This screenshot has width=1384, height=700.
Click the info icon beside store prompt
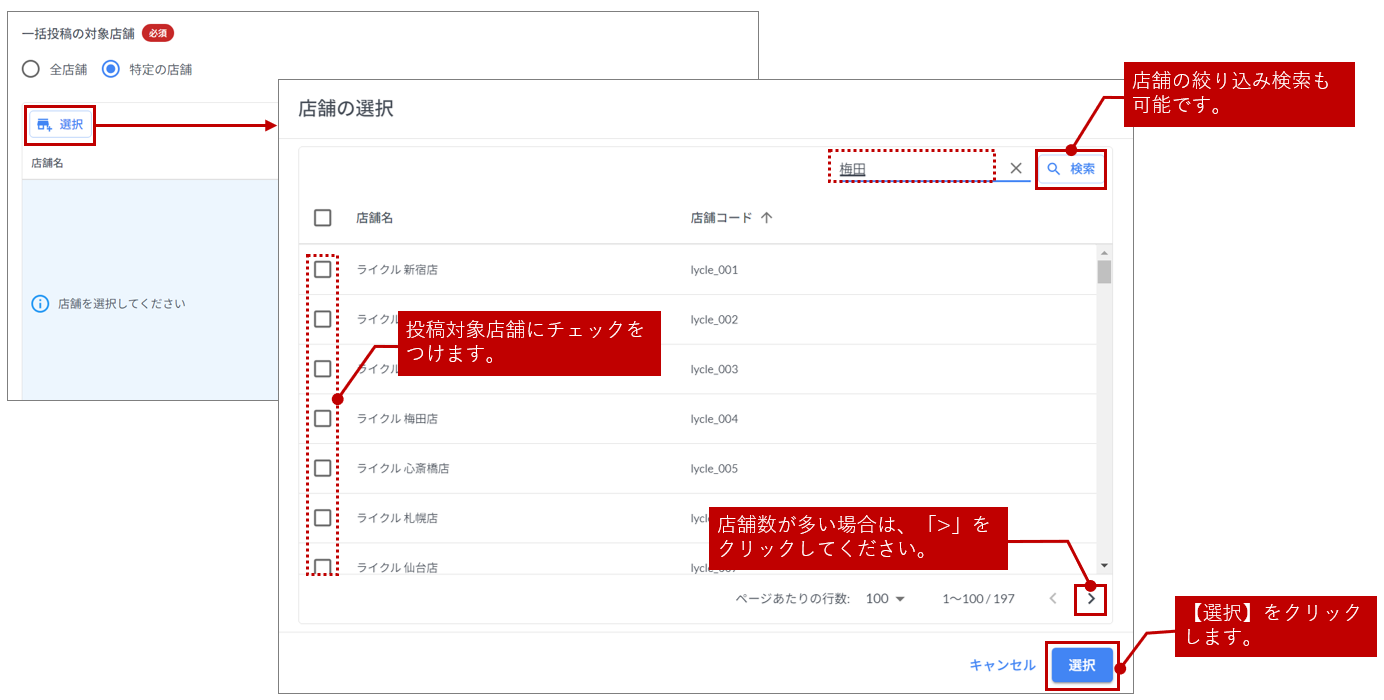[40, 304]
